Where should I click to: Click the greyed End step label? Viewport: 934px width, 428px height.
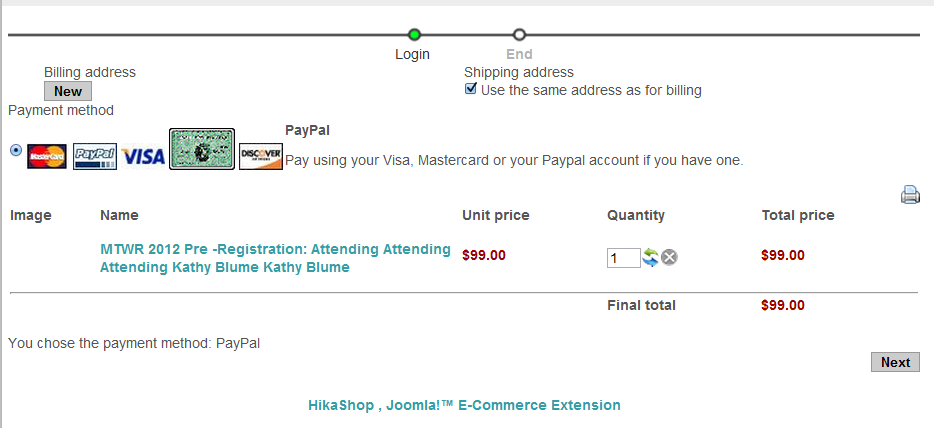[x=519, y=54]
